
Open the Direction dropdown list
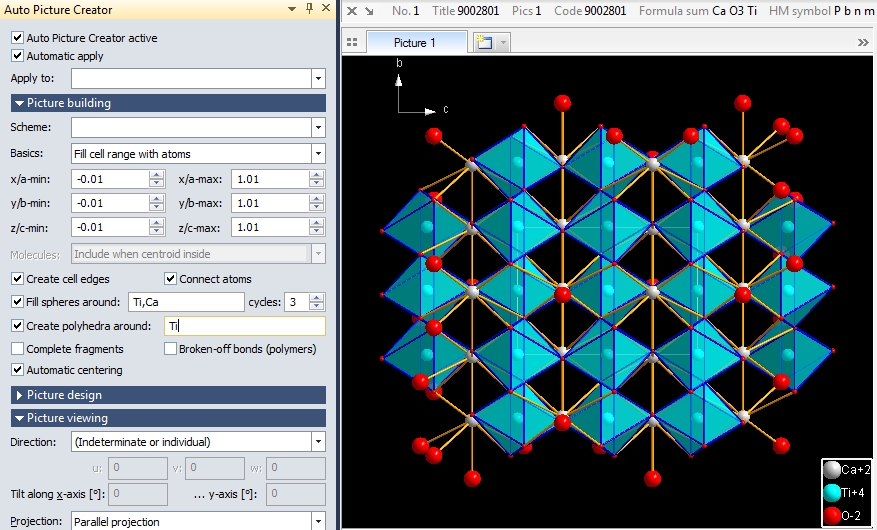(318, 441)
